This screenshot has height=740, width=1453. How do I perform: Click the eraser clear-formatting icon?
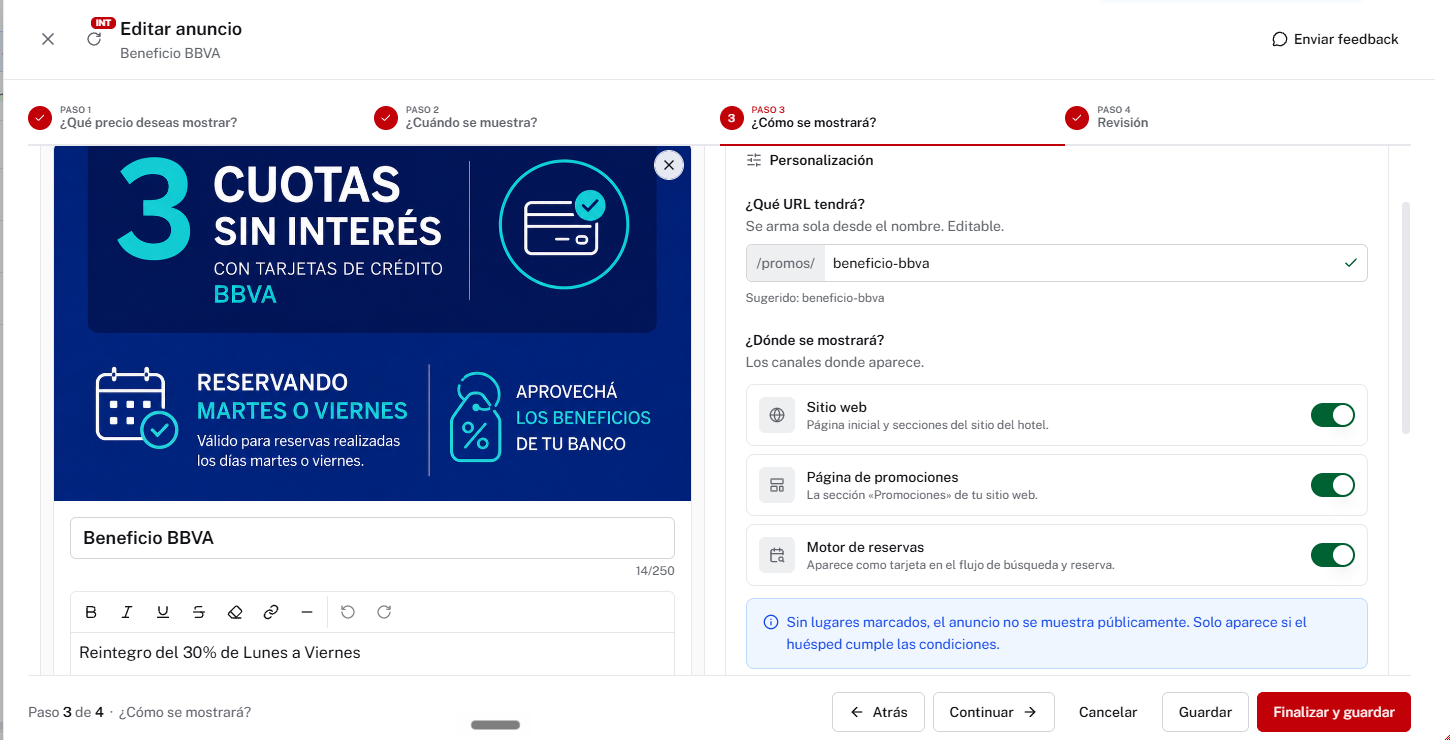tap(235, 612)
